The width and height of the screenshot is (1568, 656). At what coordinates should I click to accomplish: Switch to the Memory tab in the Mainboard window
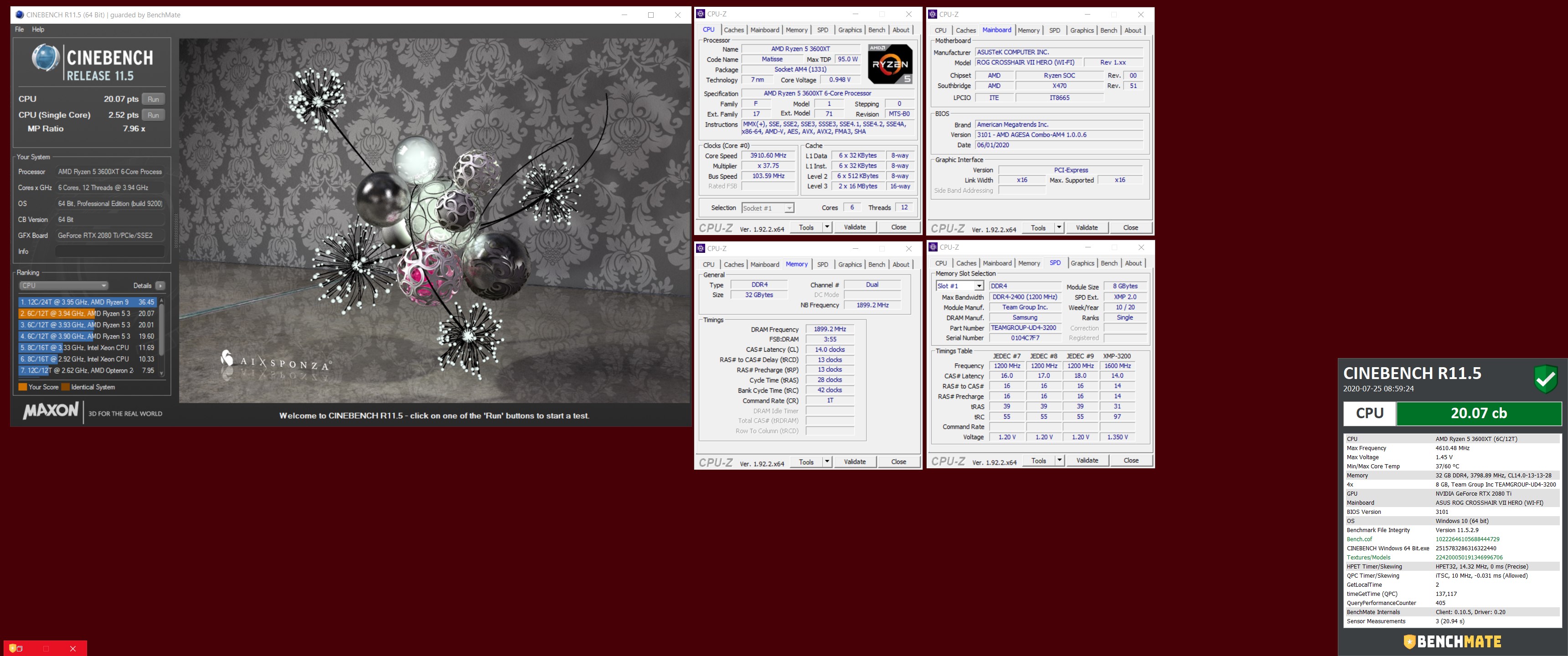(1028, 31)
